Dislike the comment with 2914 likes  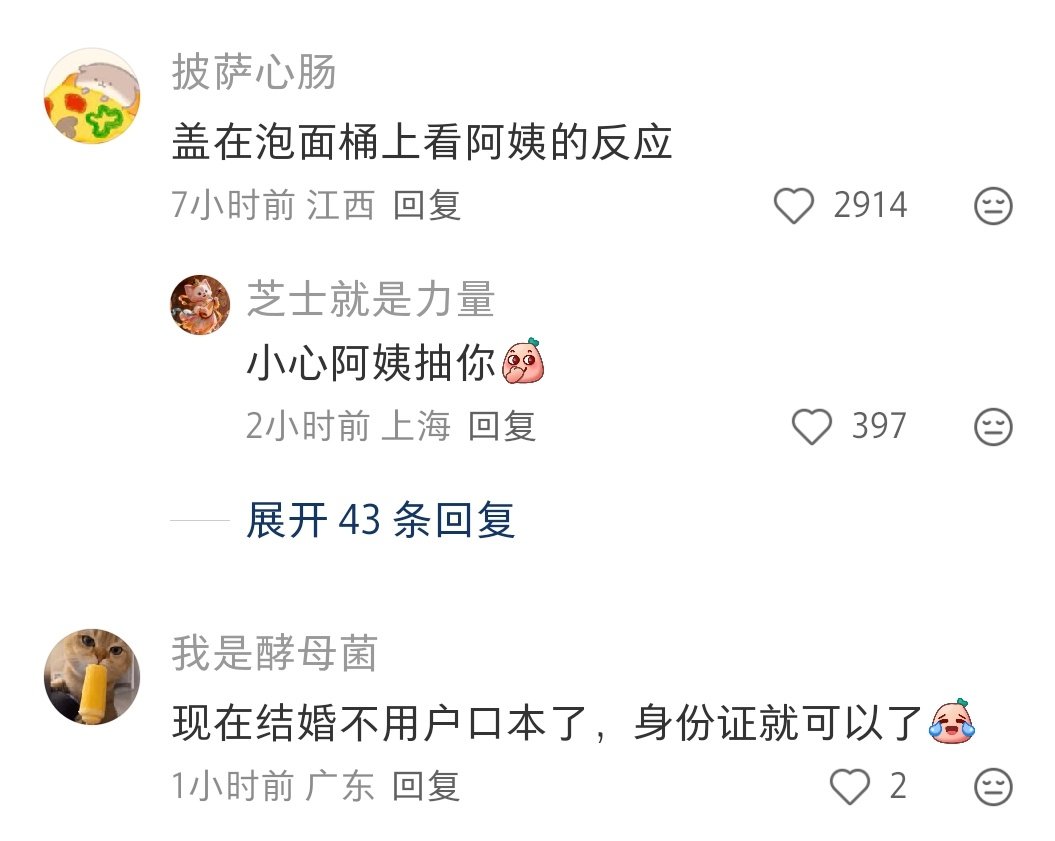pos(993,206)
